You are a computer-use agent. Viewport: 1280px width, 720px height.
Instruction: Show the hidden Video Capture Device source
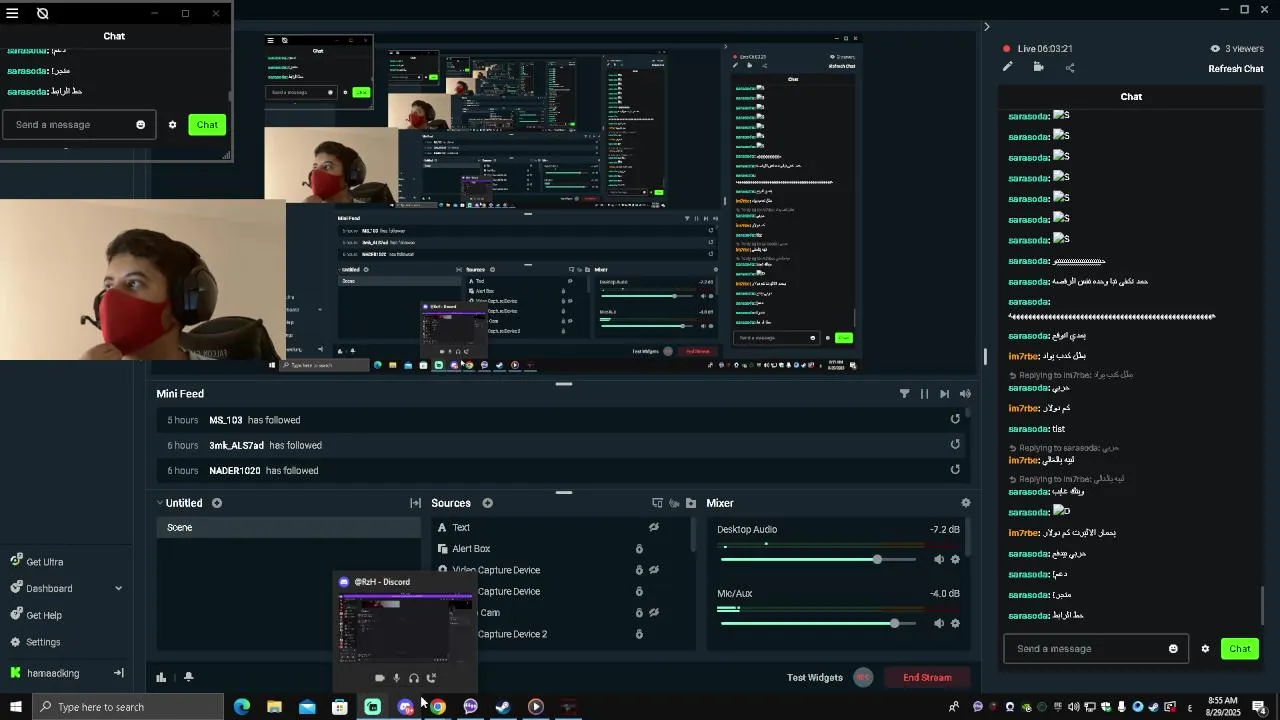click(x=654, y=570)
